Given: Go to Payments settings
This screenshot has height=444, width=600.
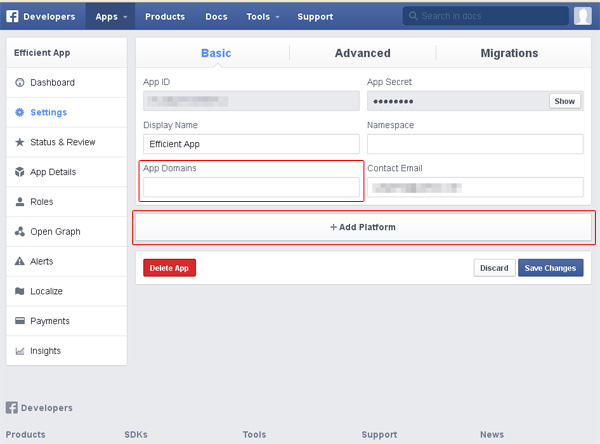Looking at the screenshot, I should coord(67,321).
